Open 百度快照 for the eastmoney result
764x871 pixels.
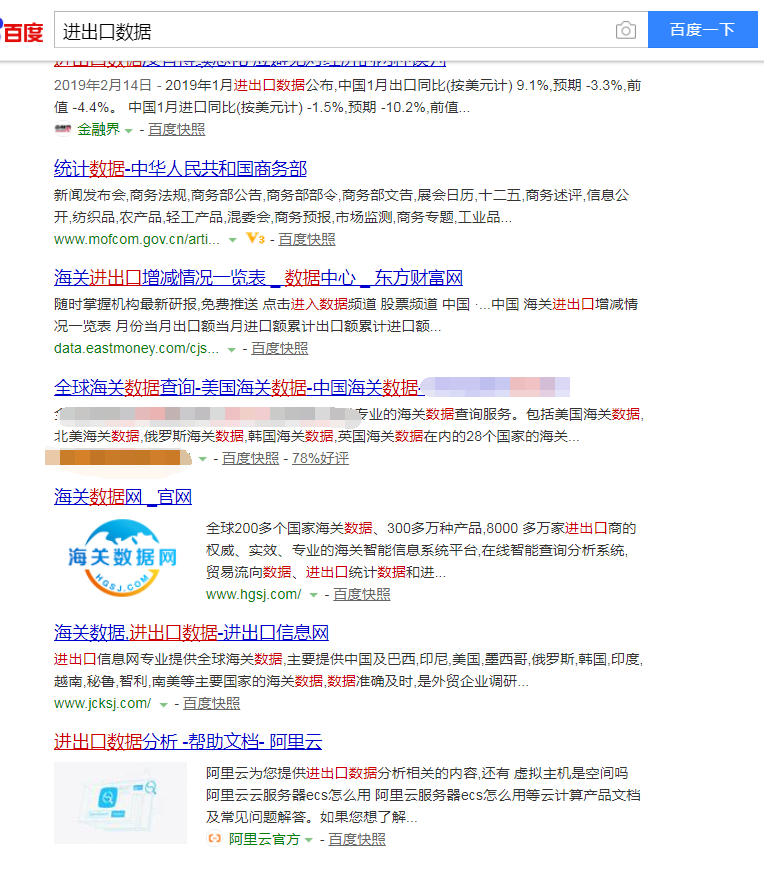(279, 348)
